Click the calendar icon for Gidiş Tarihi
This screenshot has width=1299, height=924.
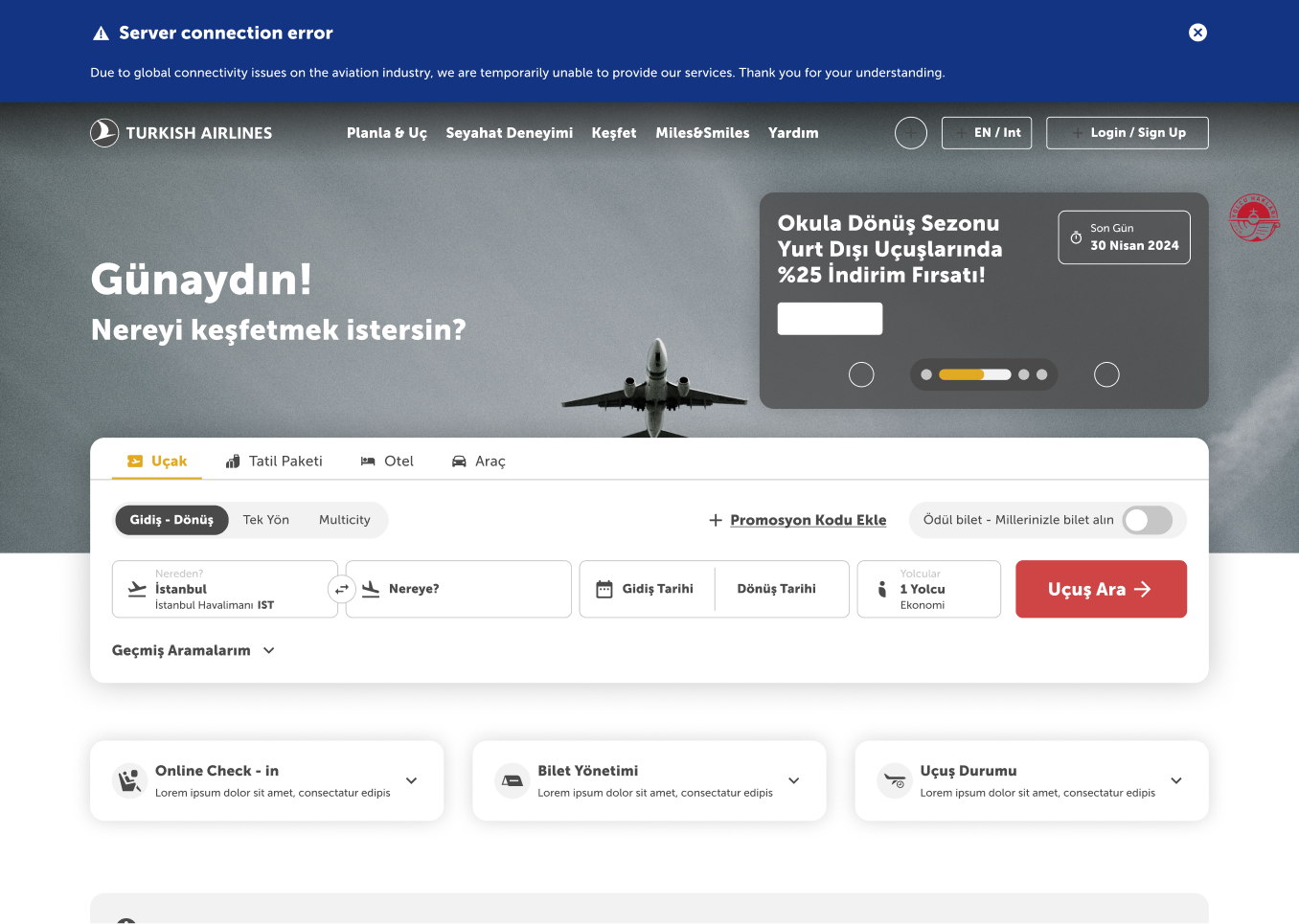[604, 589]
